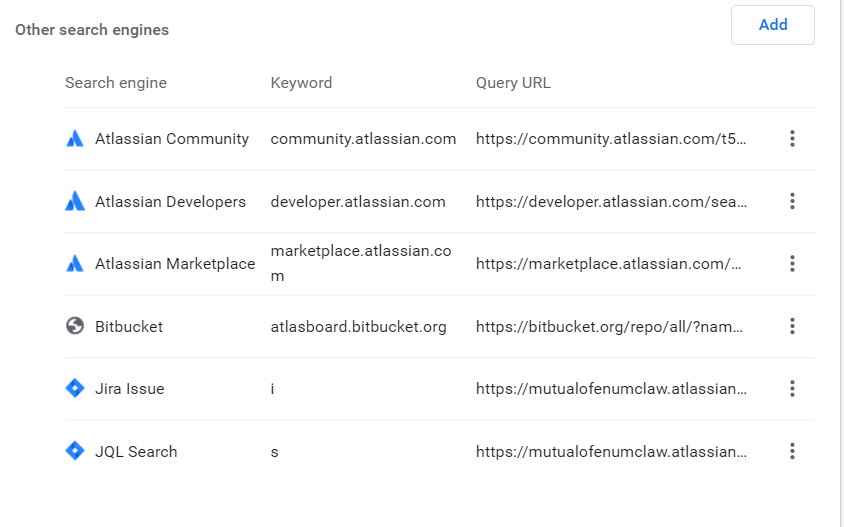
Task: Click the Bitbucket globe icon
Action: point(75,326)
